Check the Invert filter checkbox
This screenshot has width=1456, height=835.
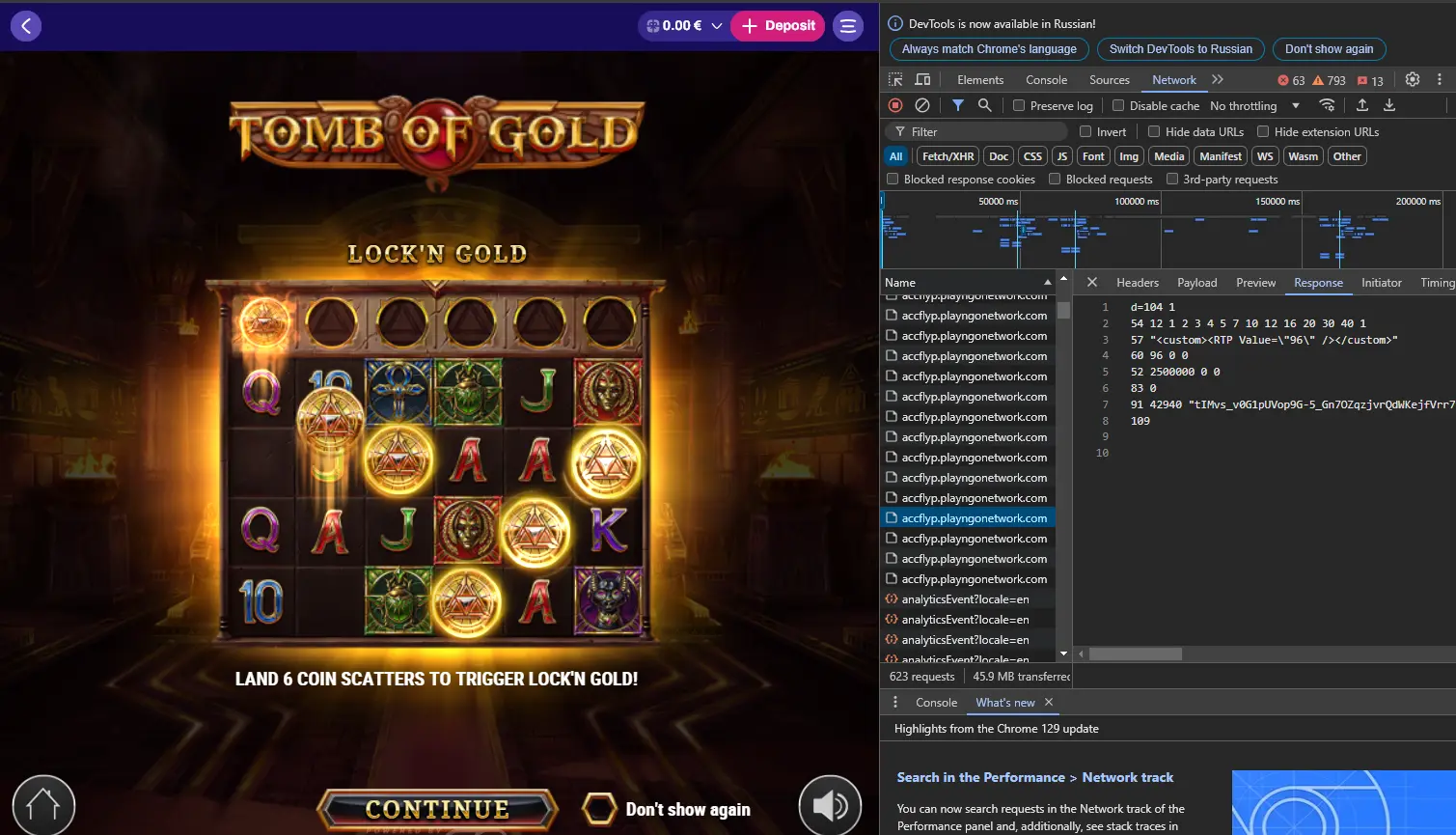pyautogui.click(x=1085, y=131)
